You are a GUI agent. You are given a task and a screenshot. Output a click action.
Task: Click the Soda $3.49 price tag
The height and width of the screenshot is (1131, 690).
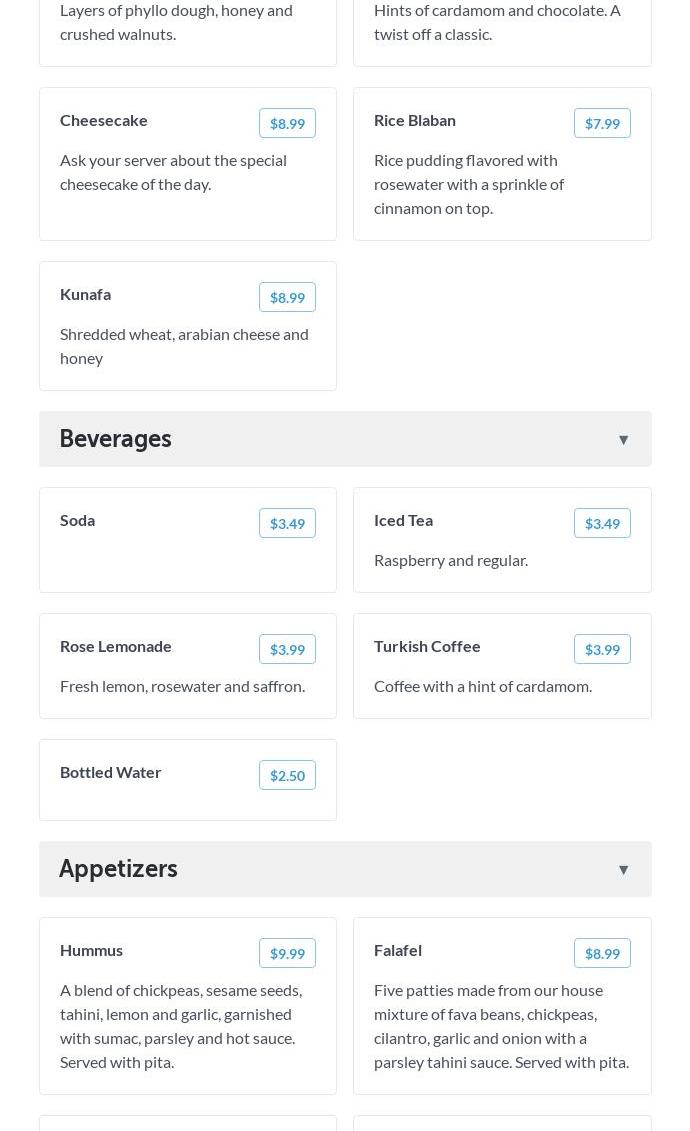[x=287, y=523]
